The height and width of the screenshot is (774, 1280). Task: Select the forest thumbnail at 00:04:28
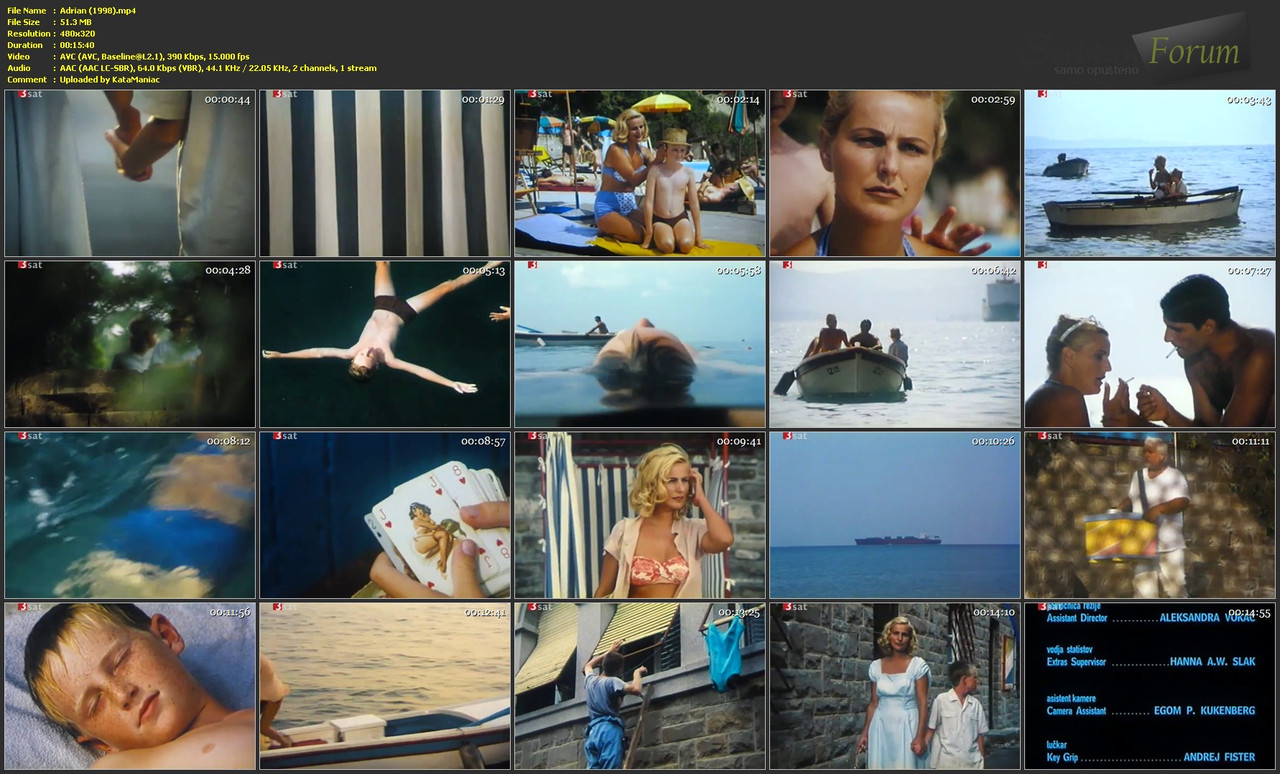click(130, 344)
